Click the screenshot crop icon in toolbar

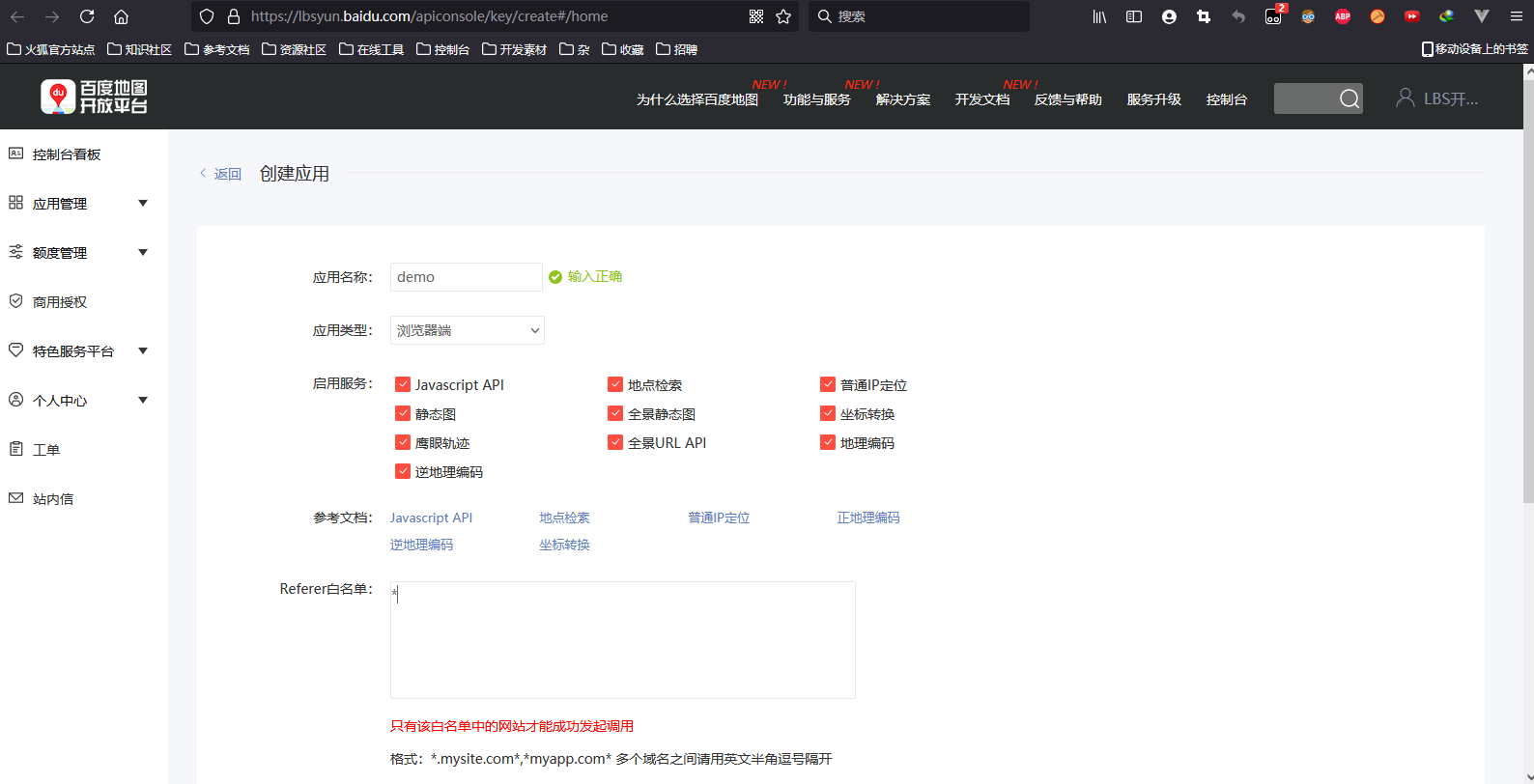tap(1204, 16)
